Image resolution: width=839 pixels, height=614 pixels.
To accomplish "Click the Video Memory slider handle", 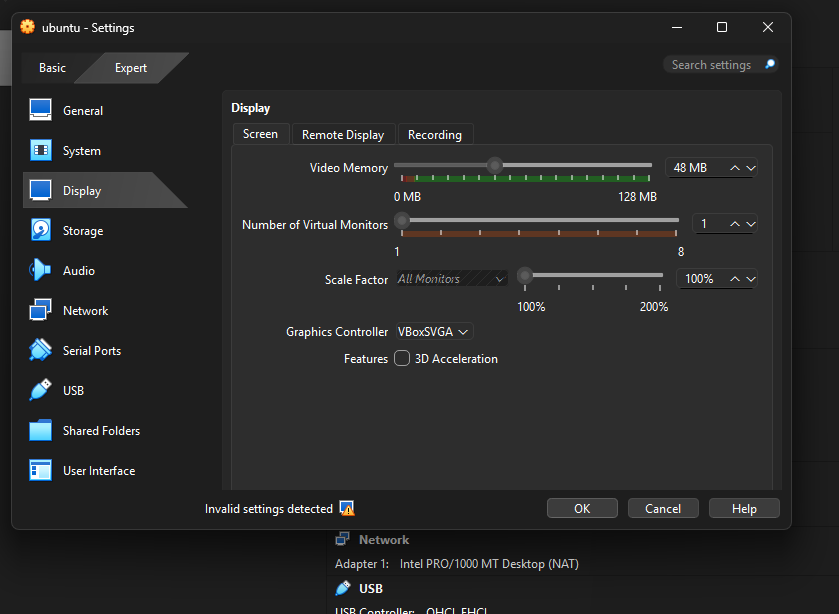I will coord(495,165).
